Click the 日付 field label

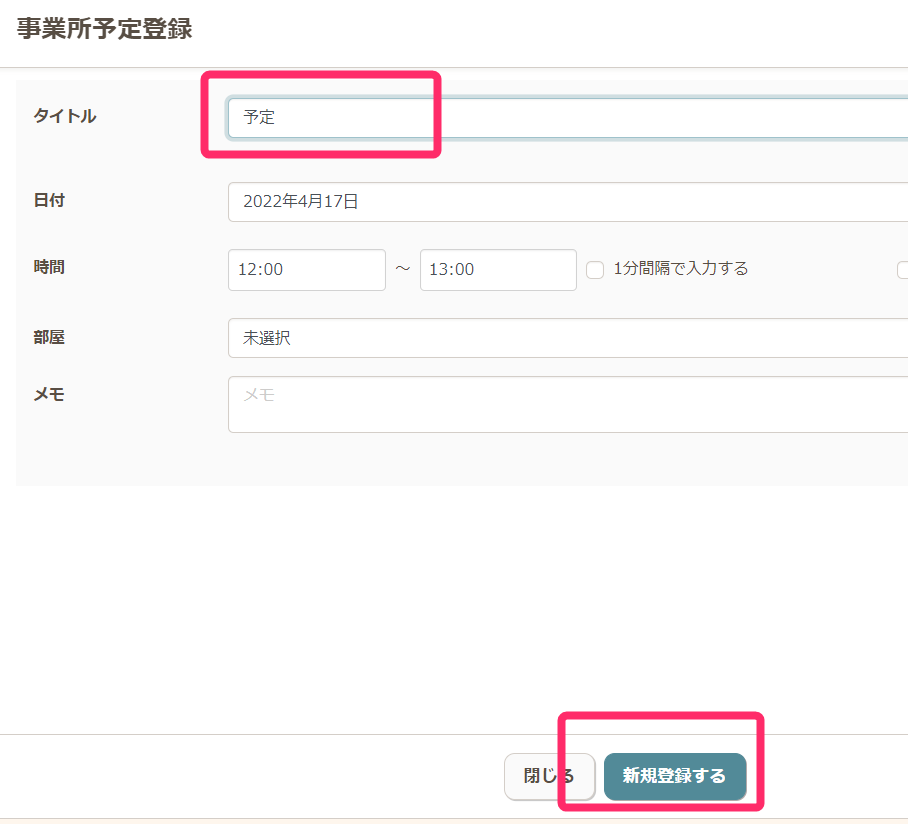pyautogui.click(x=49, y=200)
